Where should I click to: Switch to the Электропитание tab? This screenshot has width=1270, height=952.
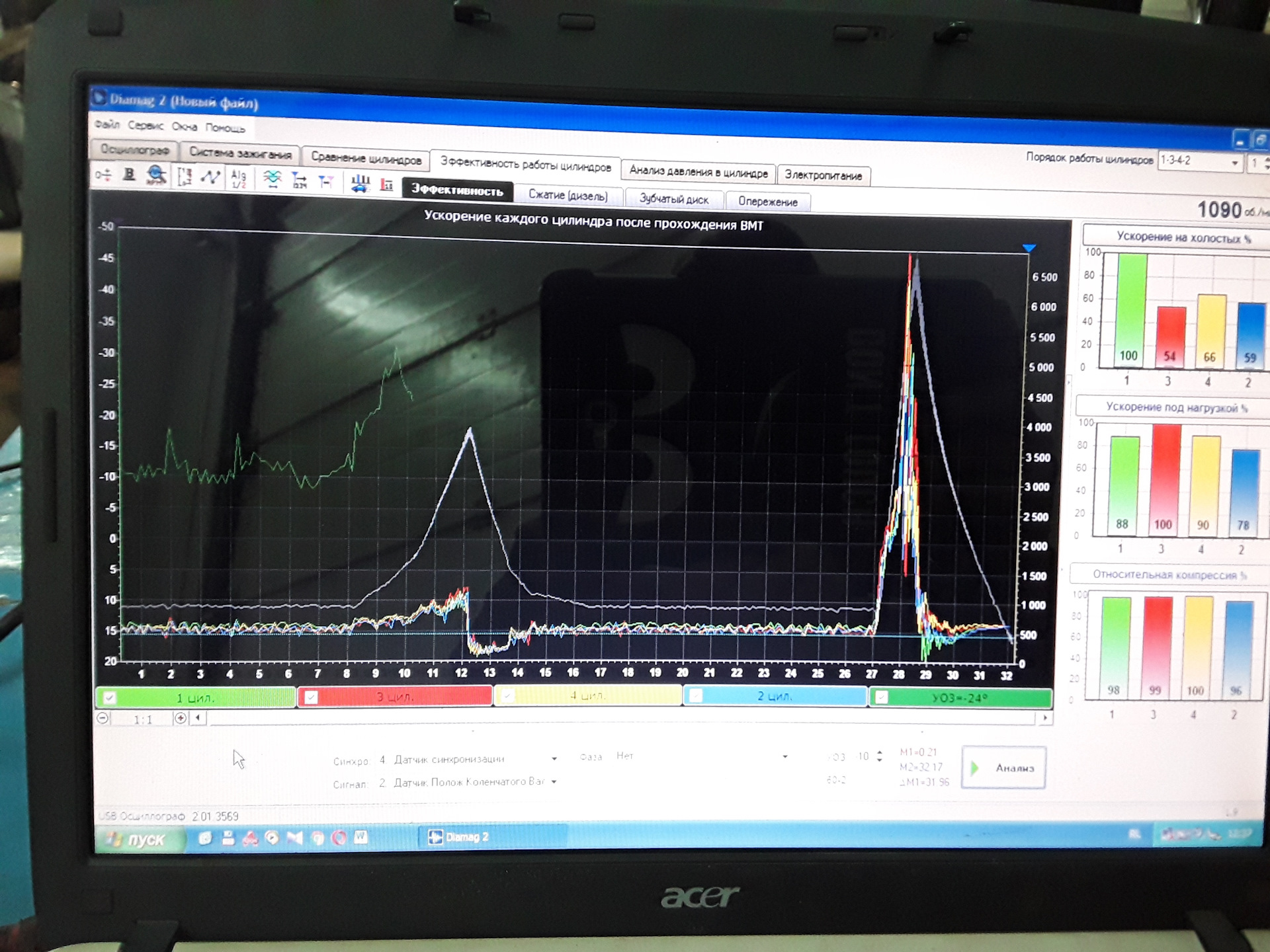coord(824,175)
